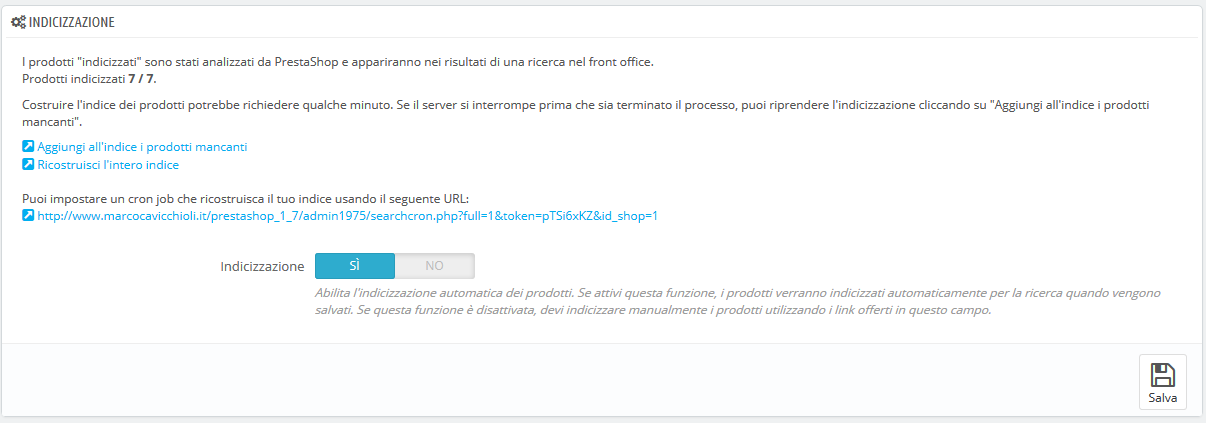Enable Indicizzazione with the SÌ switch
1206x423 pixels.
click(355, 266)
